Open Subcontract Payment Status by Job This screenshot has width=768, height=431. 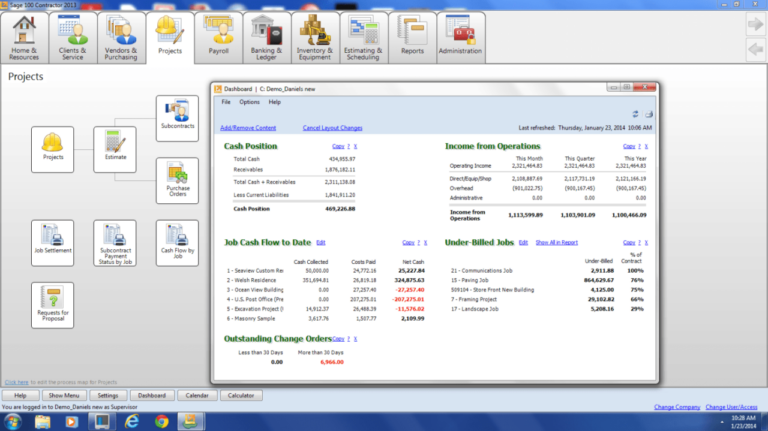click(x=114, y=243)
